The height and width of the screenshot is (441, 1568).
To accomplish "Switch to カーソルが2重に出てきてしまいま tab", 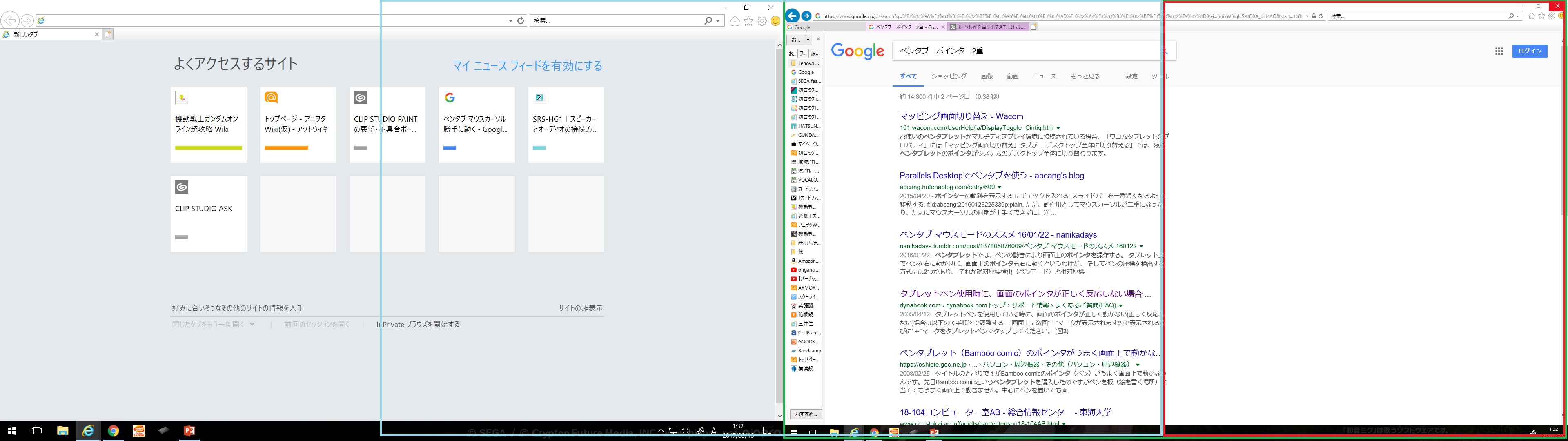I will (x=989, y=27).
